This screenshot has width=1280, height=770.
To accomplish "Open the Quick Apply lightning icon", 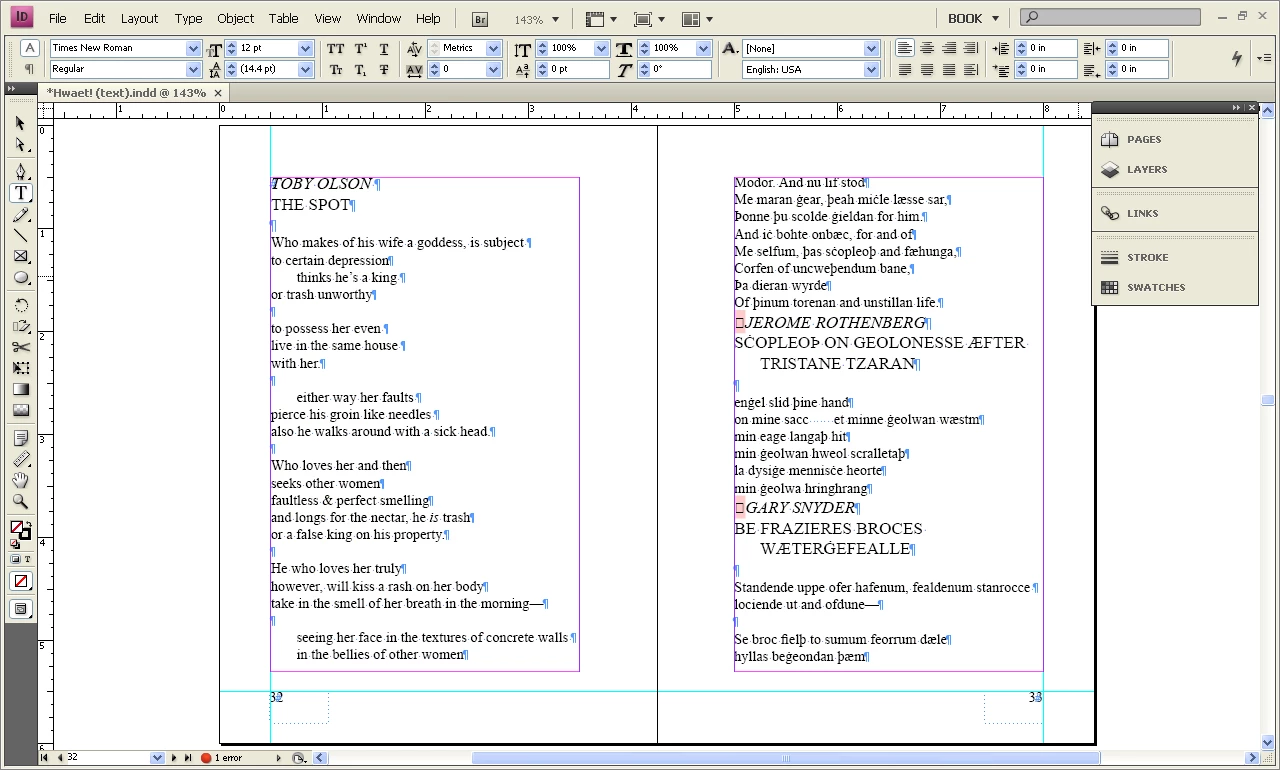I will (x=1238, y=58).
